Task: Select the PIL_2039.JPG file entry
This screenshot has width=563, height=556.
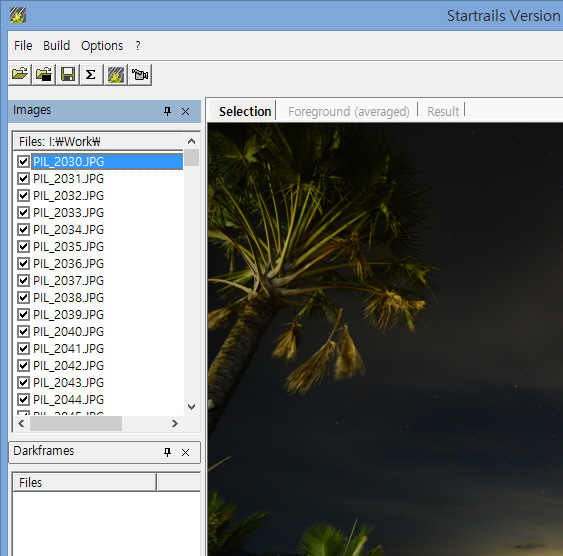Action: (69, 314)
